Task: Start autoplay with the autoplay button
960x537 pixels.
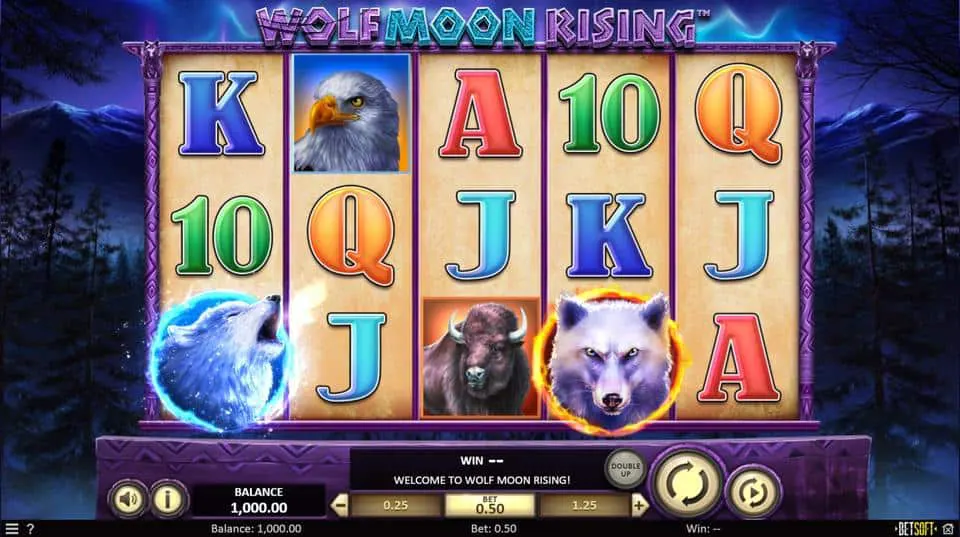Action: coord(754,492)
